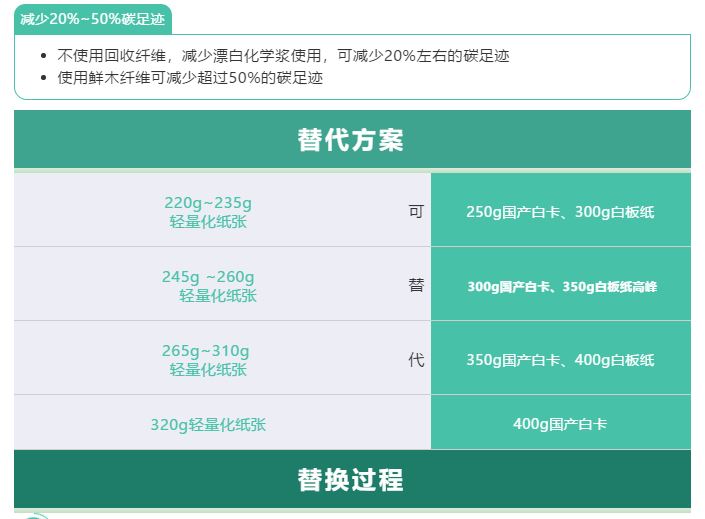Select the 320g轻量化纸张 cell
The image size is (705, 519).
coord(208,424)
